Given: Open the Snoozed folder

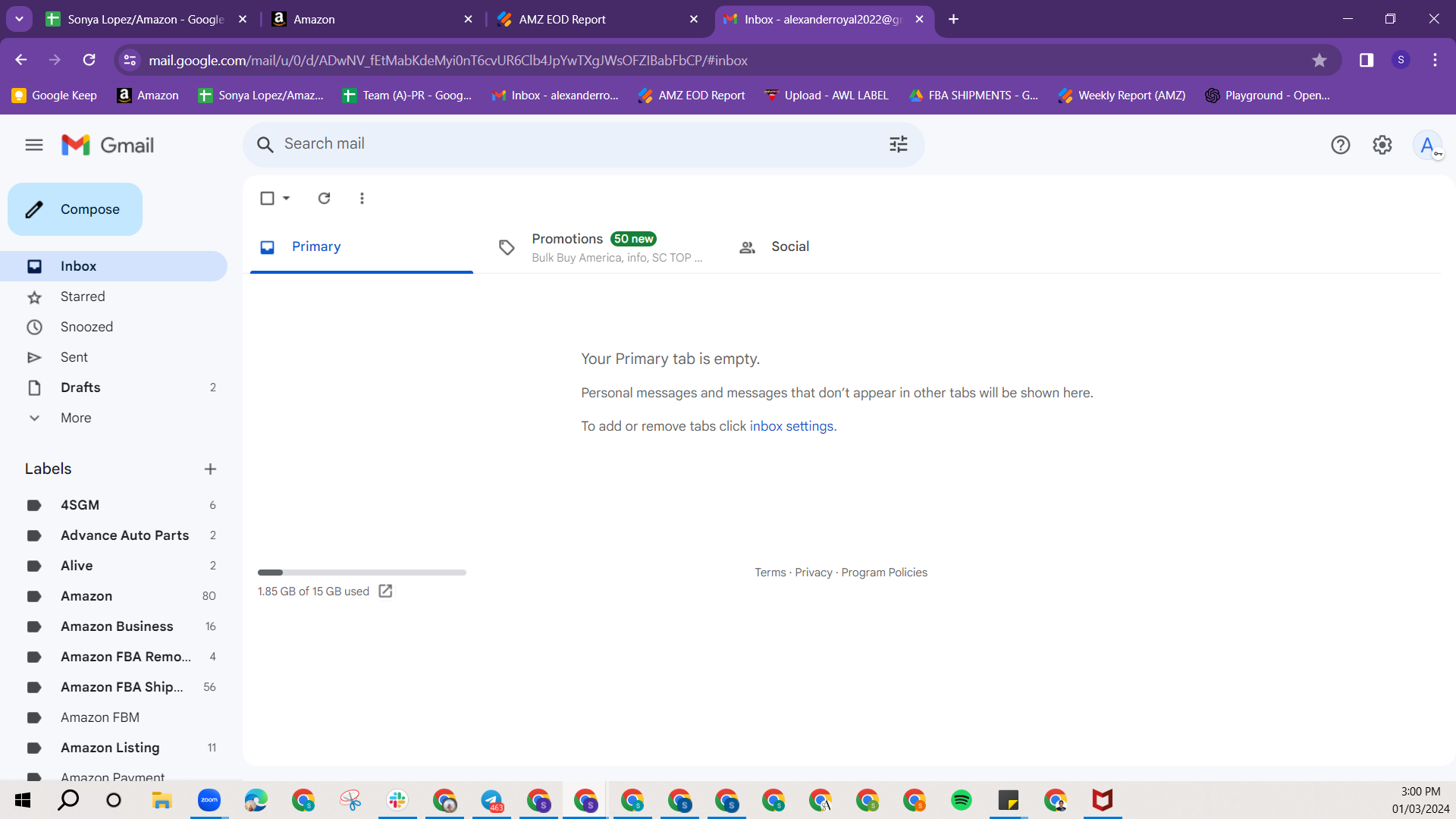Looking at the screenshot, I should (x=114, y=327).
